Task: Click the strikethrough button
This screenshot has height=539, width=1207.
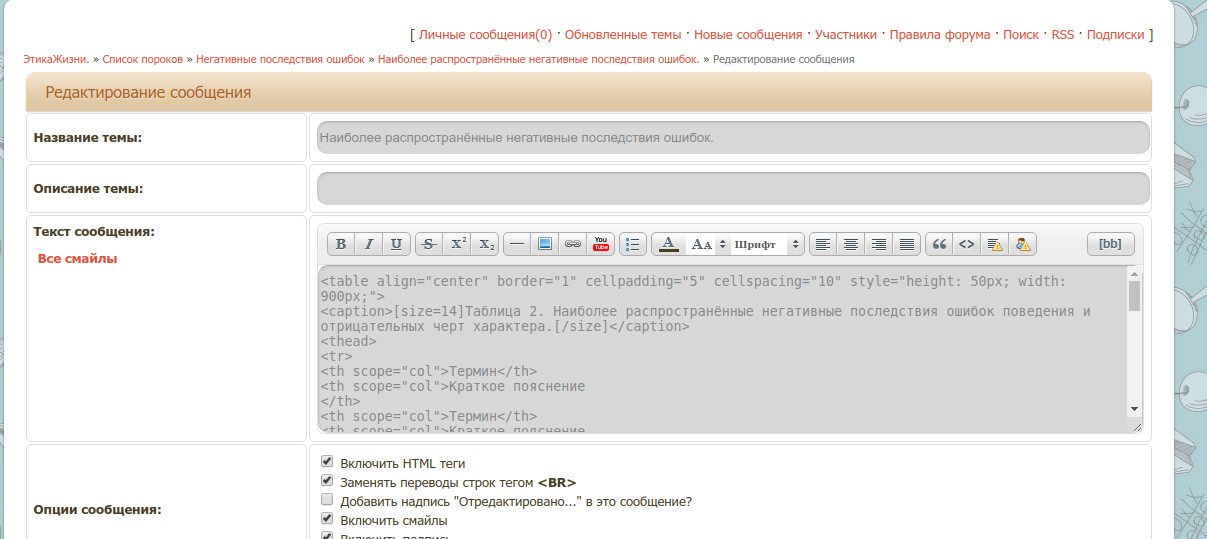Action: click(x=429, y=244)
